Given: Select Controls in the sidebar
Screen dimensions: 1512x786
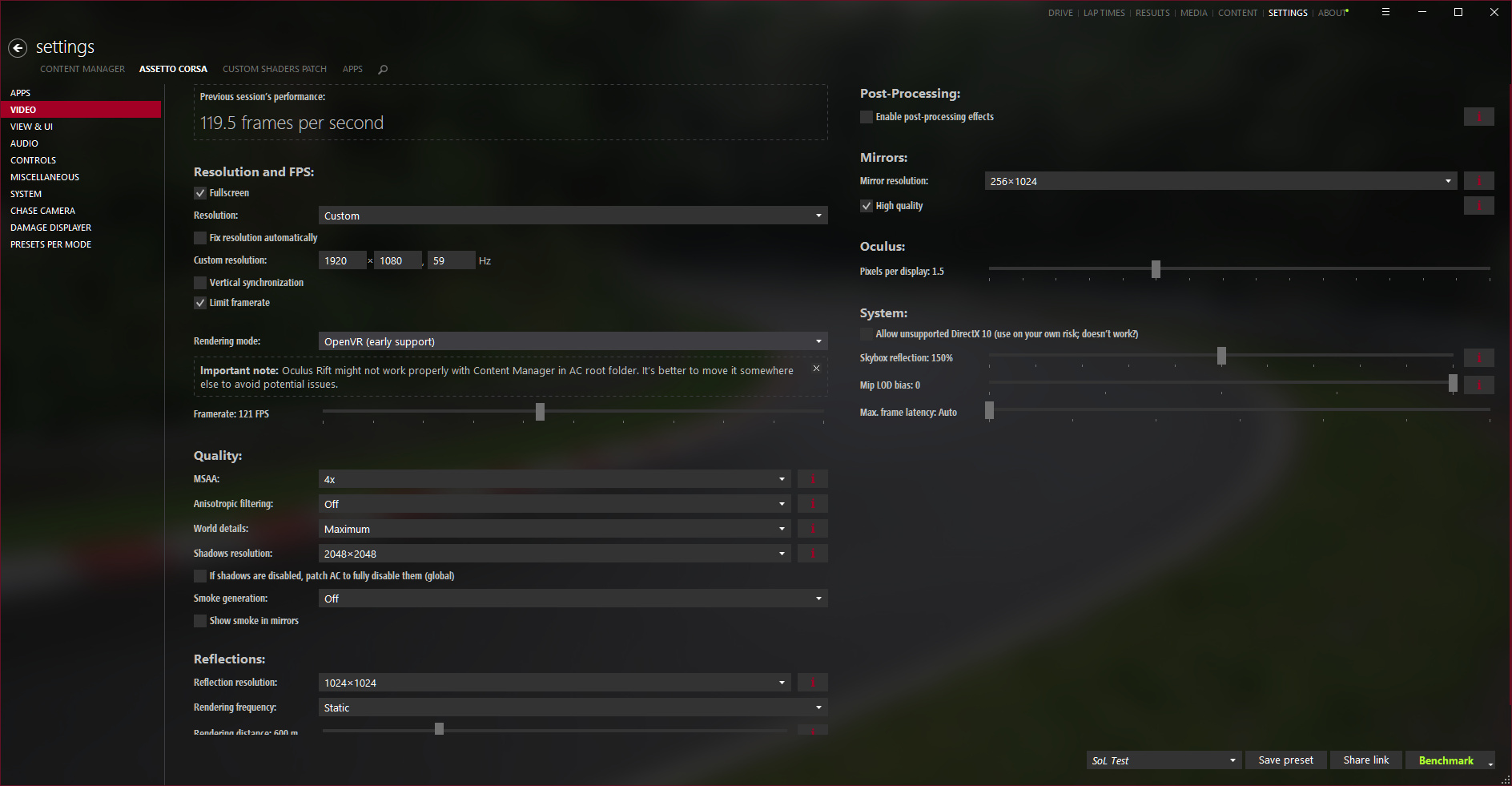Looking at the screenshot, I should click(33, 160).
